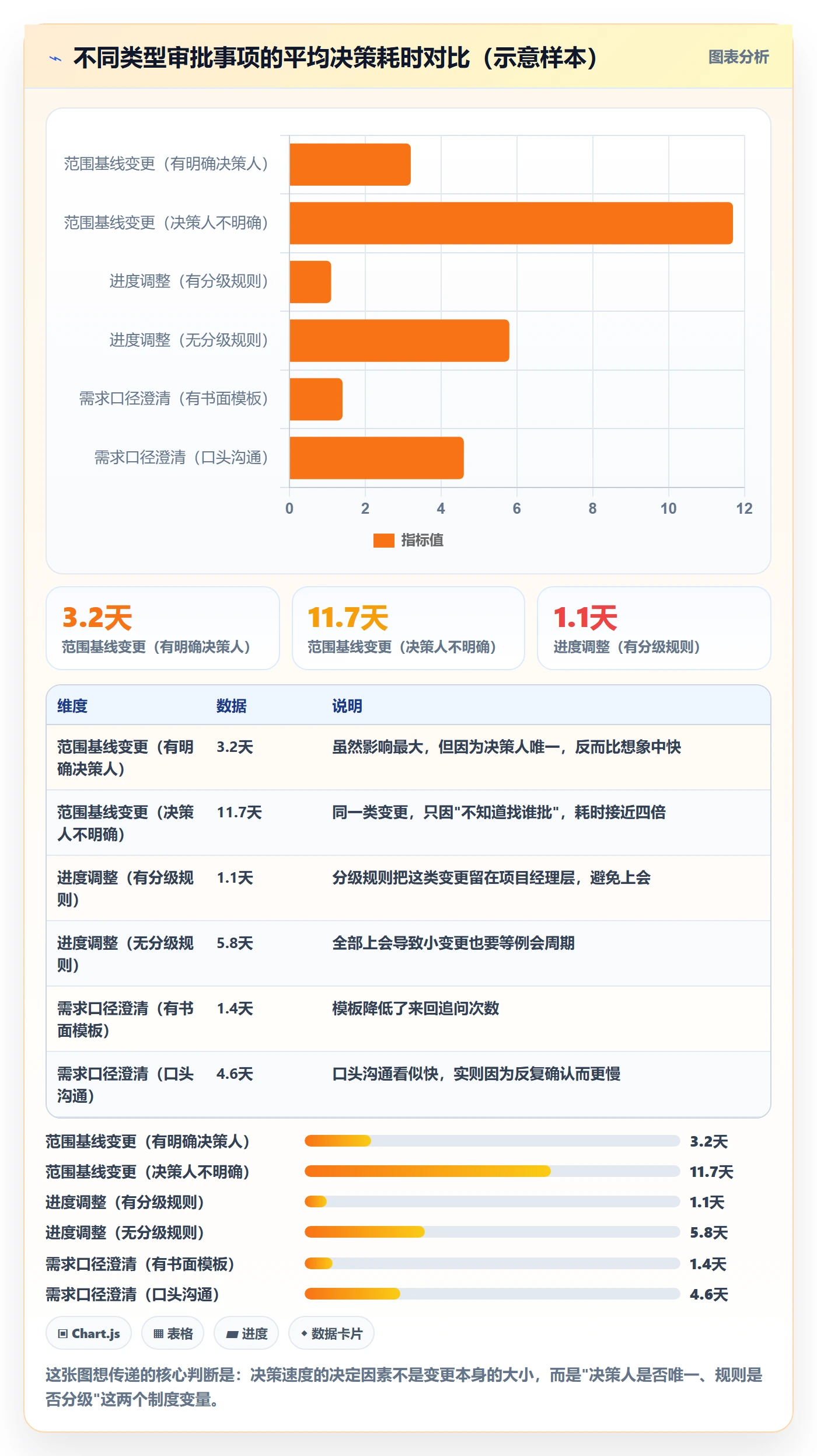Click the 数据卡片 tag chip
Viewport: 817px width, 1456px height.
tap(331, 1333)
